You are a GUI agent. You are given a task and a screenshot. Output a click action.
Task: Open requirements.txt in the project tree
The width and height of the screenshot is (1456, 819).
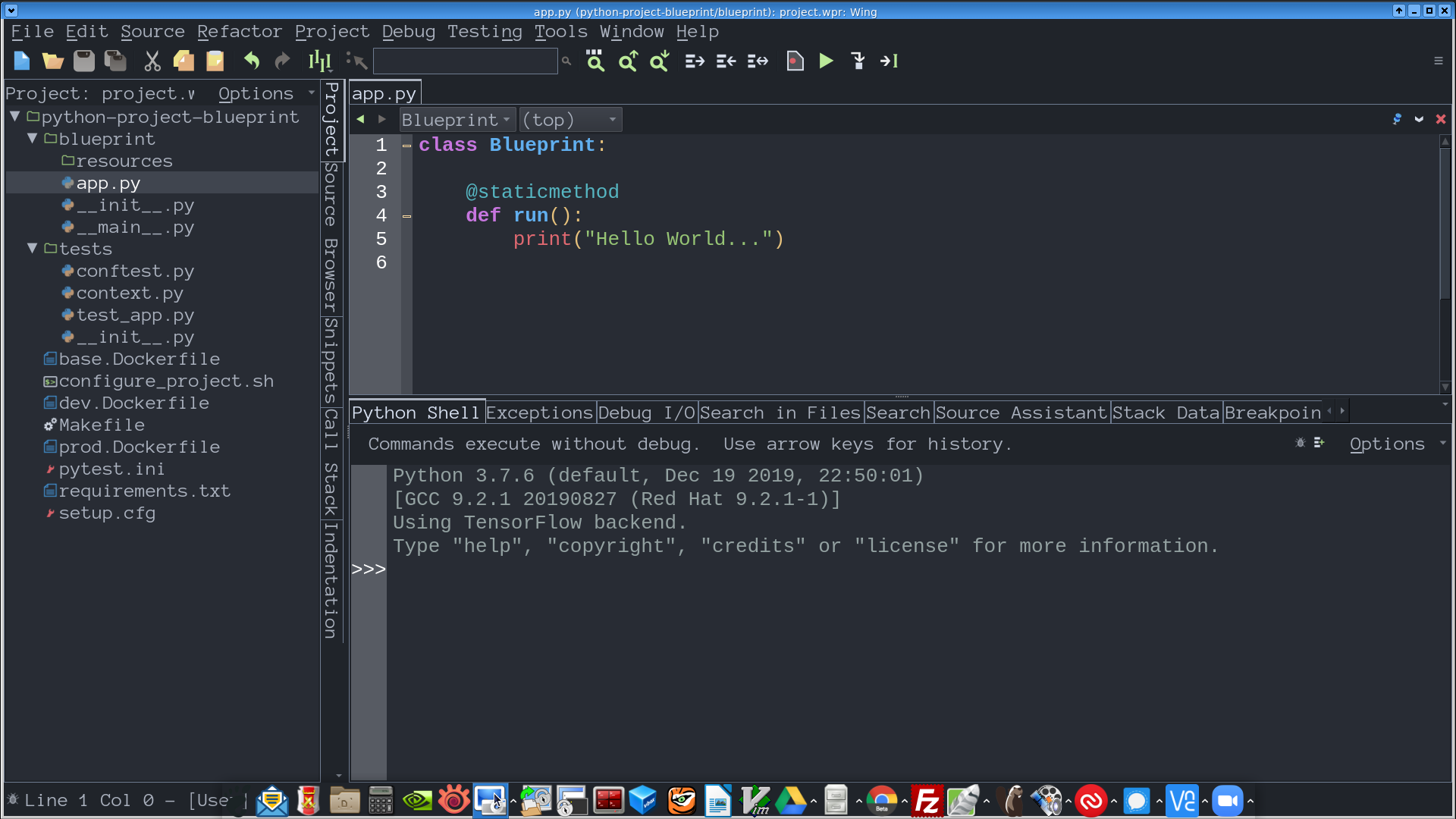coord(144,491)
